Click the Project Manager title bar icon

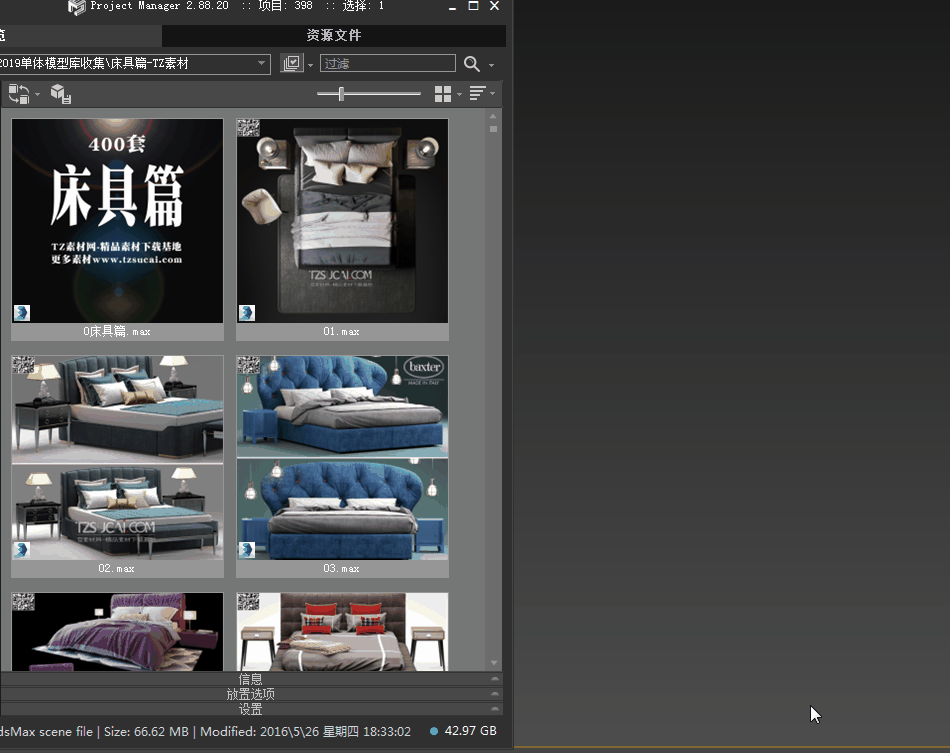[x=76, y=7]
